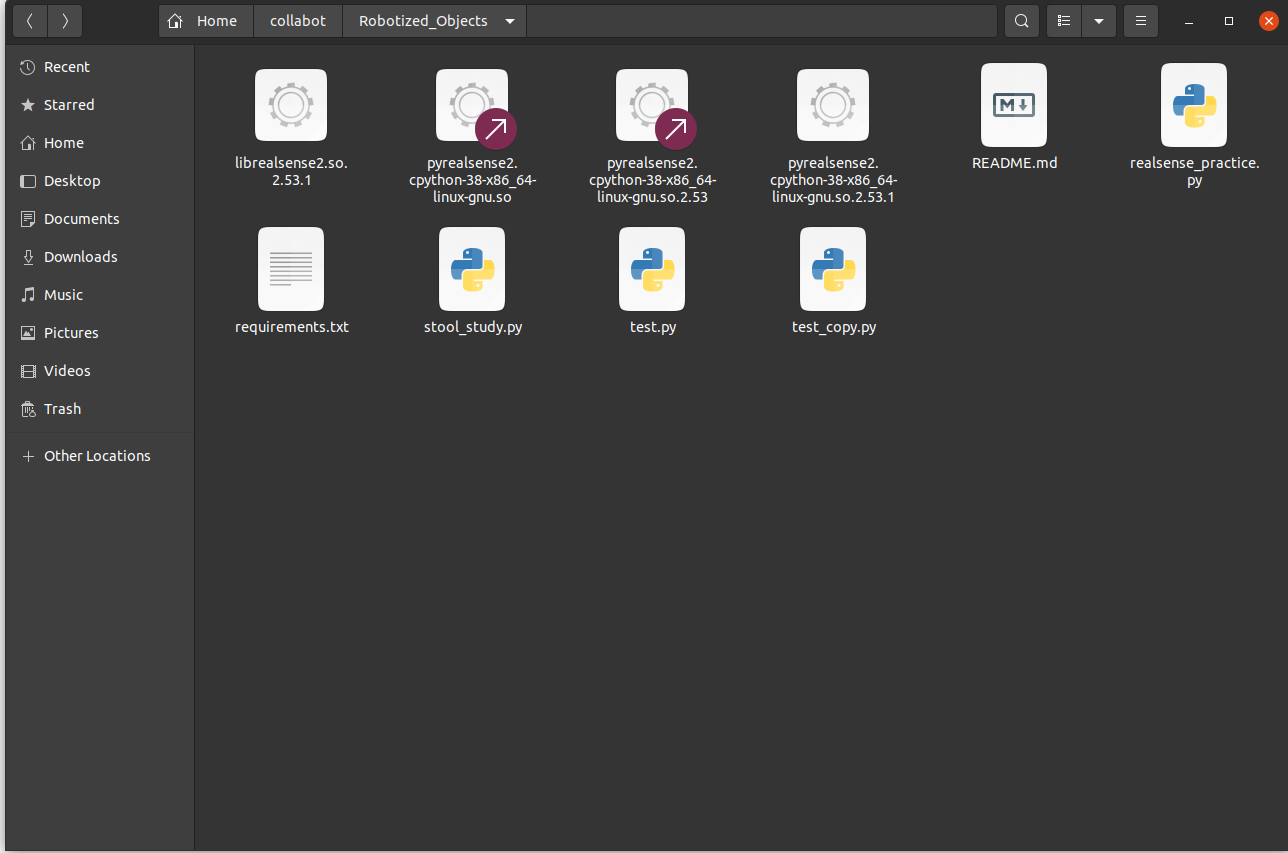Open Robotized_Objects path dropdown arrow
The height and width of the screenshot is (853, 1288).
(x=510, y=21)
